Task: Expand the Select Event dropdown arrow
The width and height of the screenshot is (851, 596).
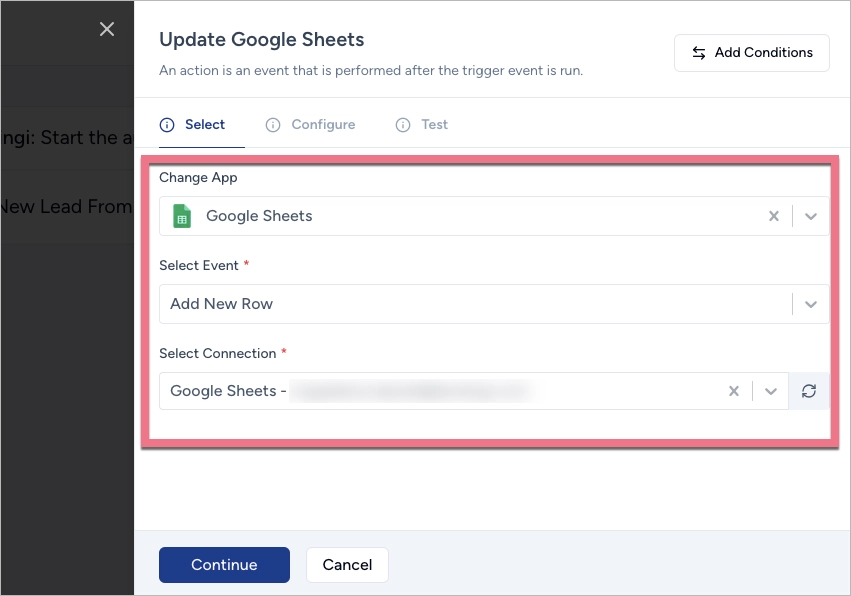Action: point(811,304)
